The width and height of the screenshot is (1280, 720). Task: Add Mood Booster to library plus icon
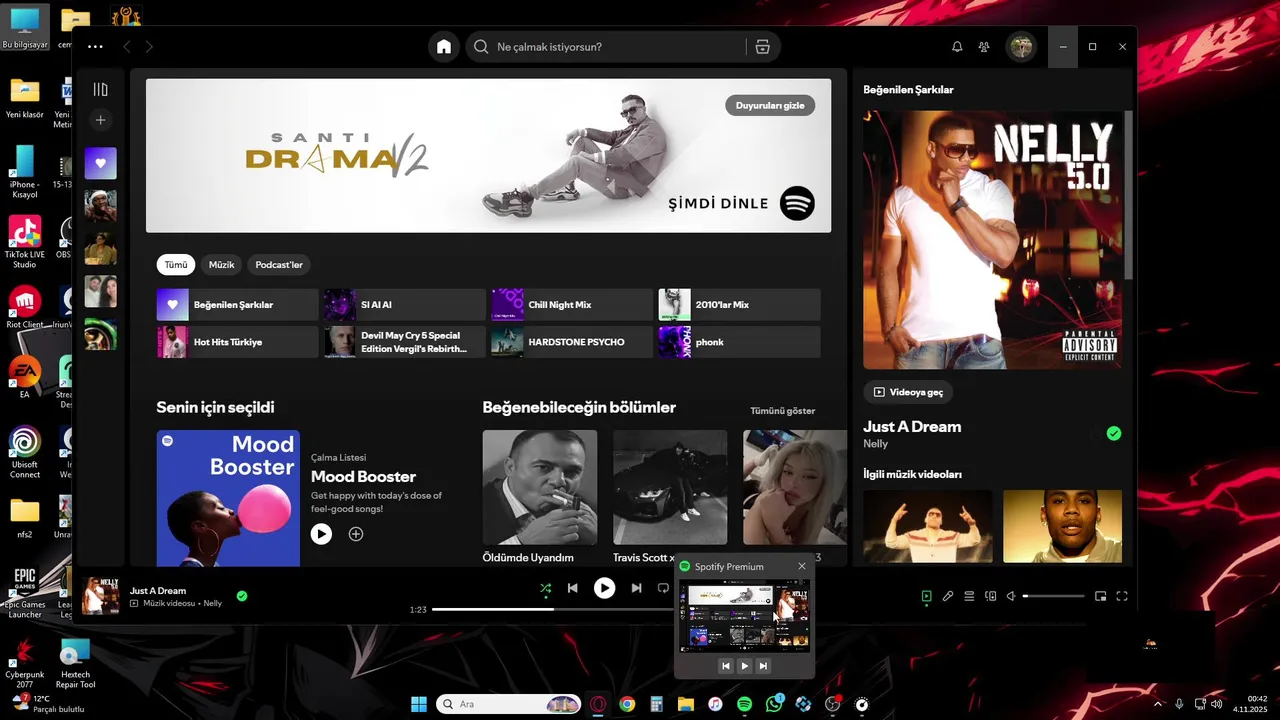(355, 534)
